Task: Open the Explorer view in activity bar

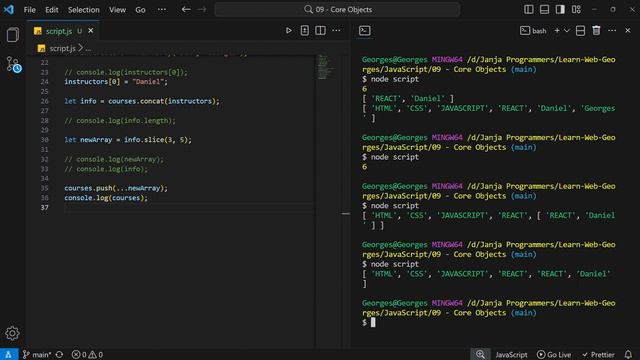Action: point(13,35)
